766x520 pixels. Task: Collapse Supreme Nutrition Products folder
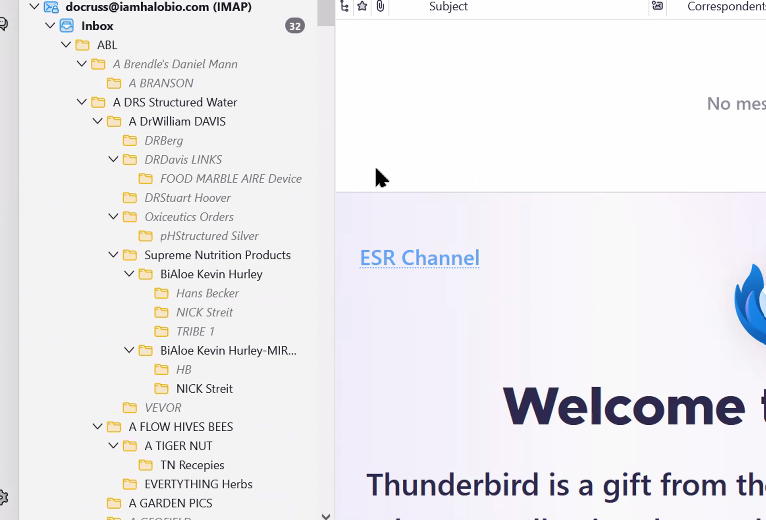pyautogui.click(x=113, y=254)
